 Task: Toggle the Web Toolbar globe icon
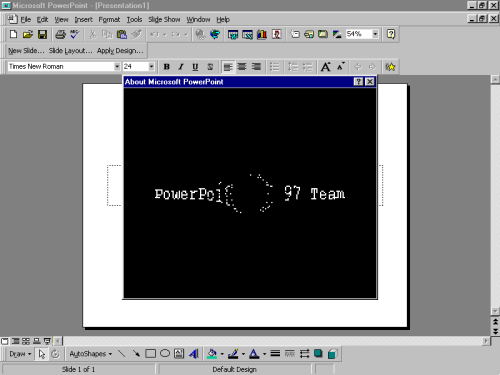point(215,34)
